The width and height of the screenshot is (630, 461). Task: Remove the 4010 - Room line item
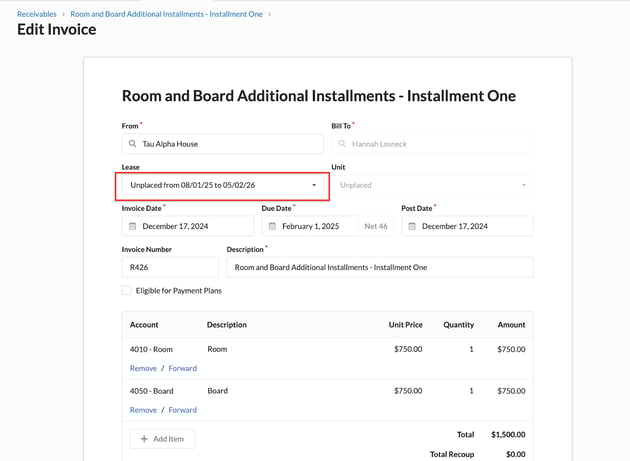143,368
